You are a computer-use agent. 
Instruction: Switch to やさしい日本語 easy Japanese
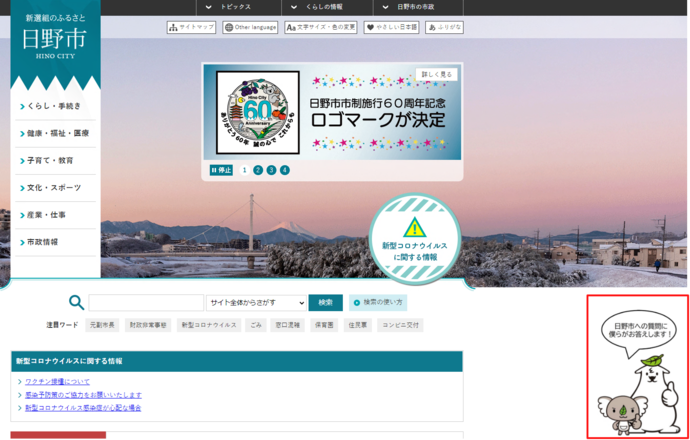[x=391, y=27]
